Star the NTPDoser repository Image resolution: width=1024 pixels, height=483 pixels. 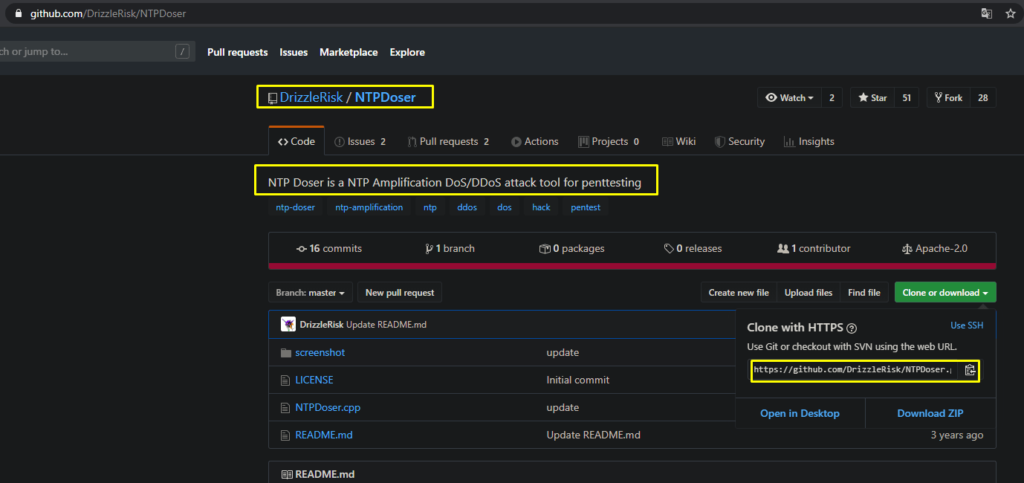click(872, 98)
